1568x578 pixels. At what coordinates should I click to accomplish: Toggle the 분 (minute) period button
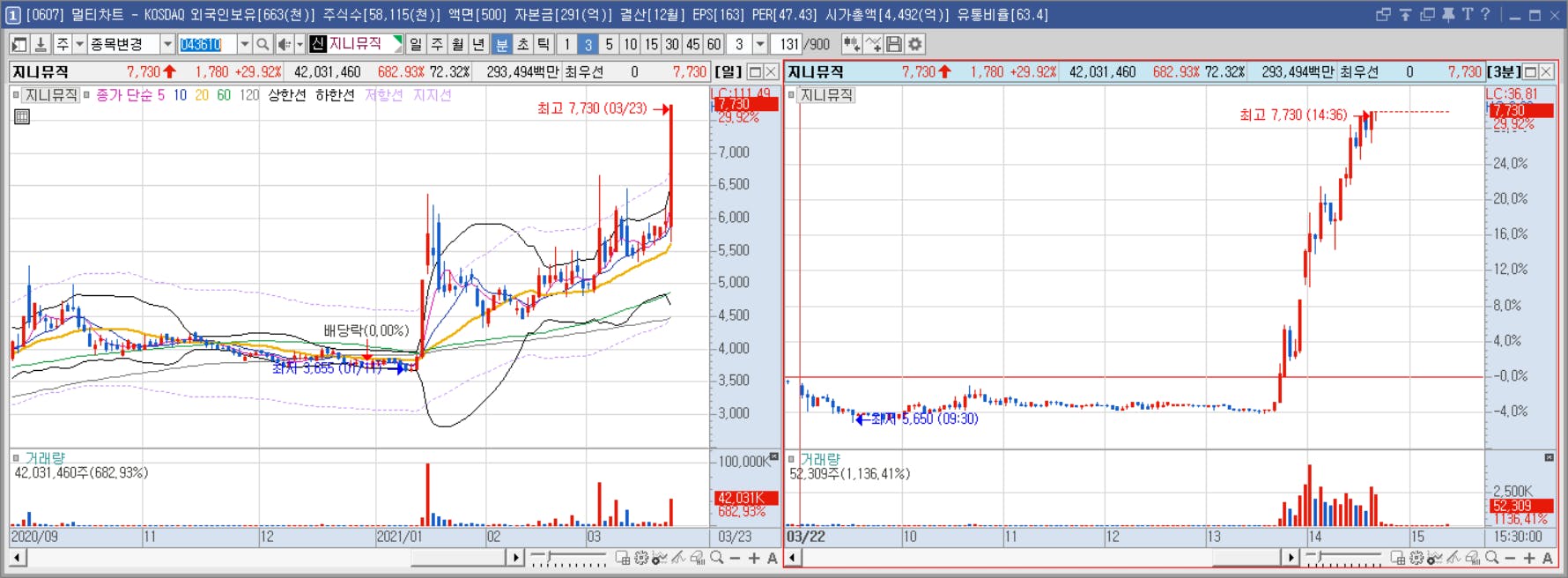tap(501, 44)
